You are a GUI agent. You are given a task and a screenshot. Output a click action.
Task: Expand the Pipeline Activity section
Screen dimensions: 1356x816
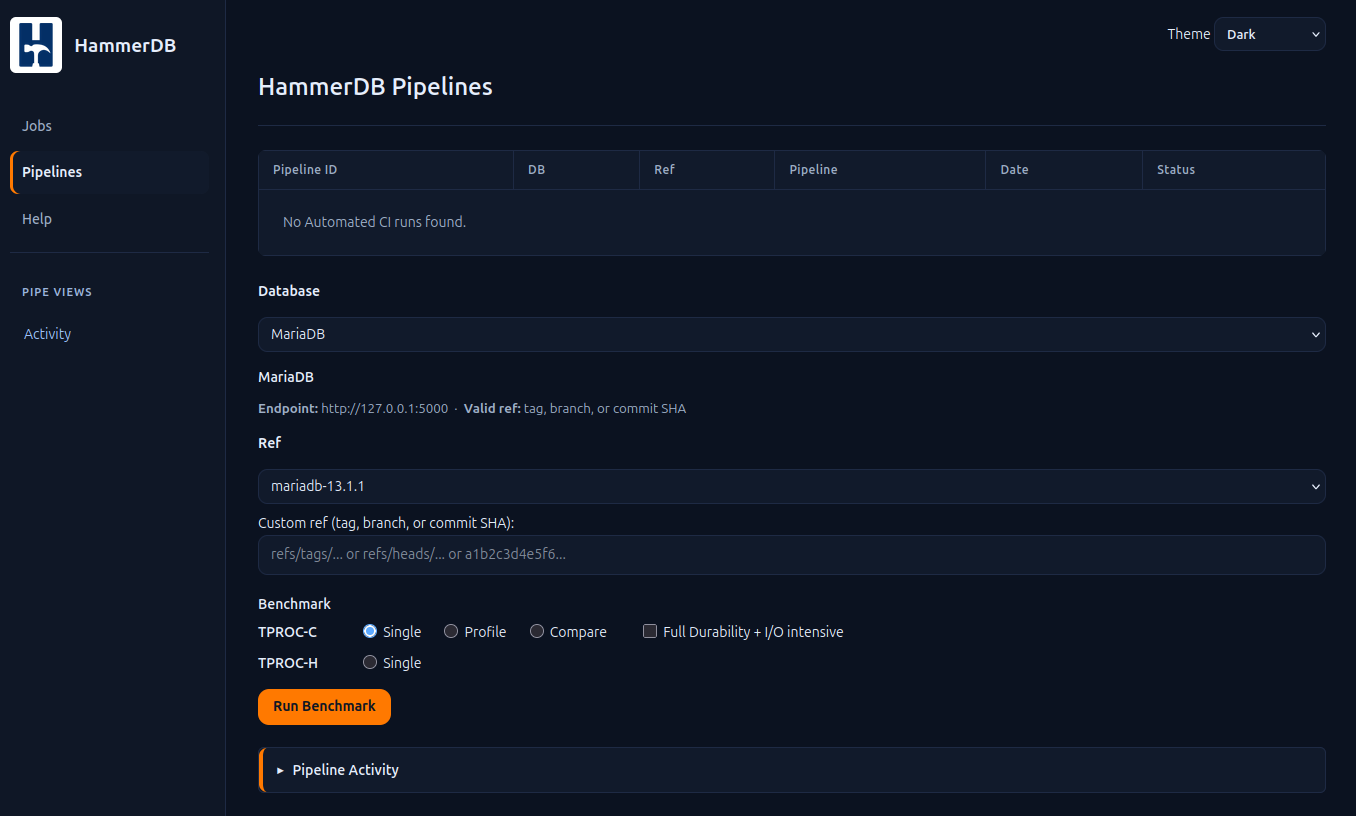pos(792,770)
